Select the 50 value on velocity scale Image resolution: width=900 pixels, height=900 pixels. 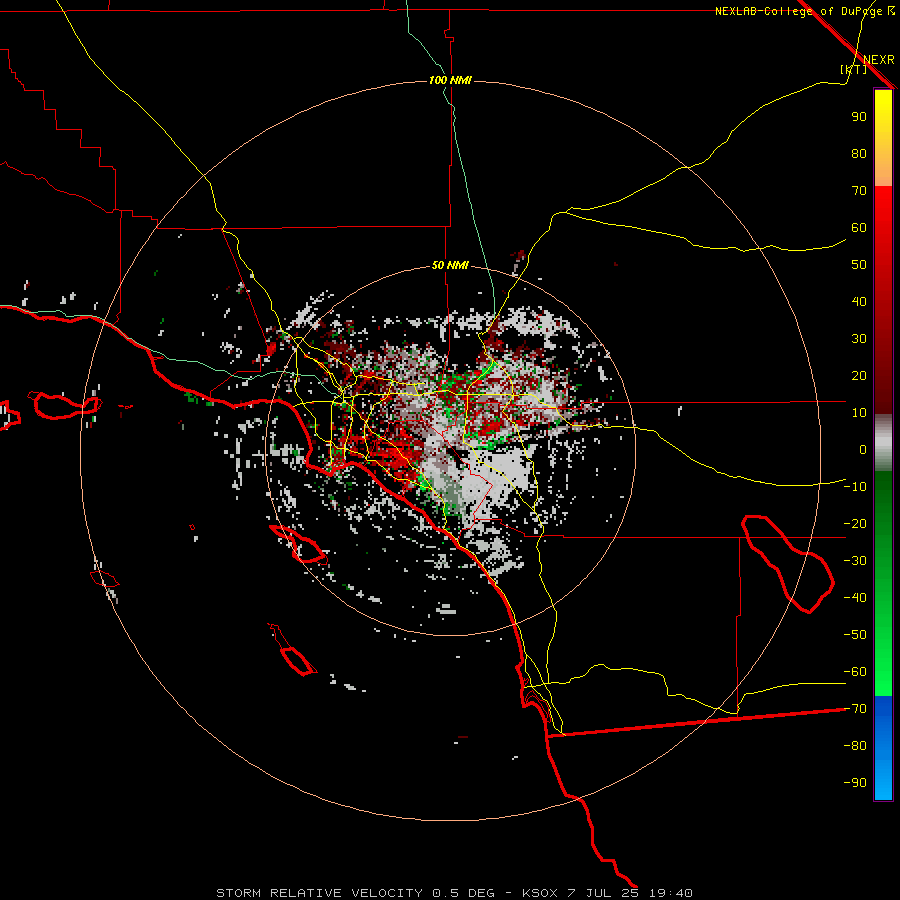(859, 265)
